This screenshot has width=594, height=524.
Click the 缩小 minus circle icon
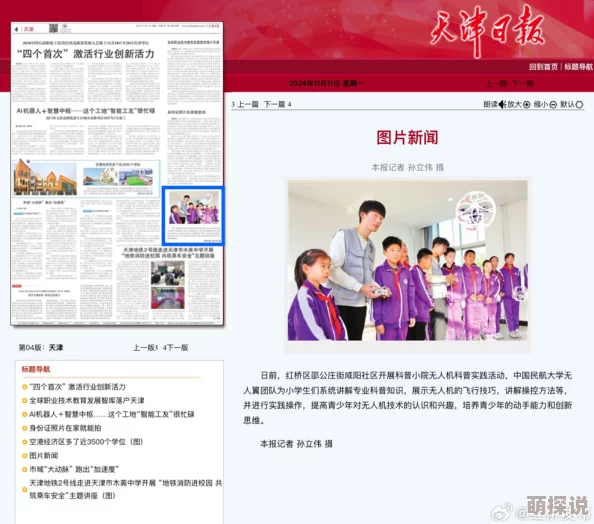(553, 105)
